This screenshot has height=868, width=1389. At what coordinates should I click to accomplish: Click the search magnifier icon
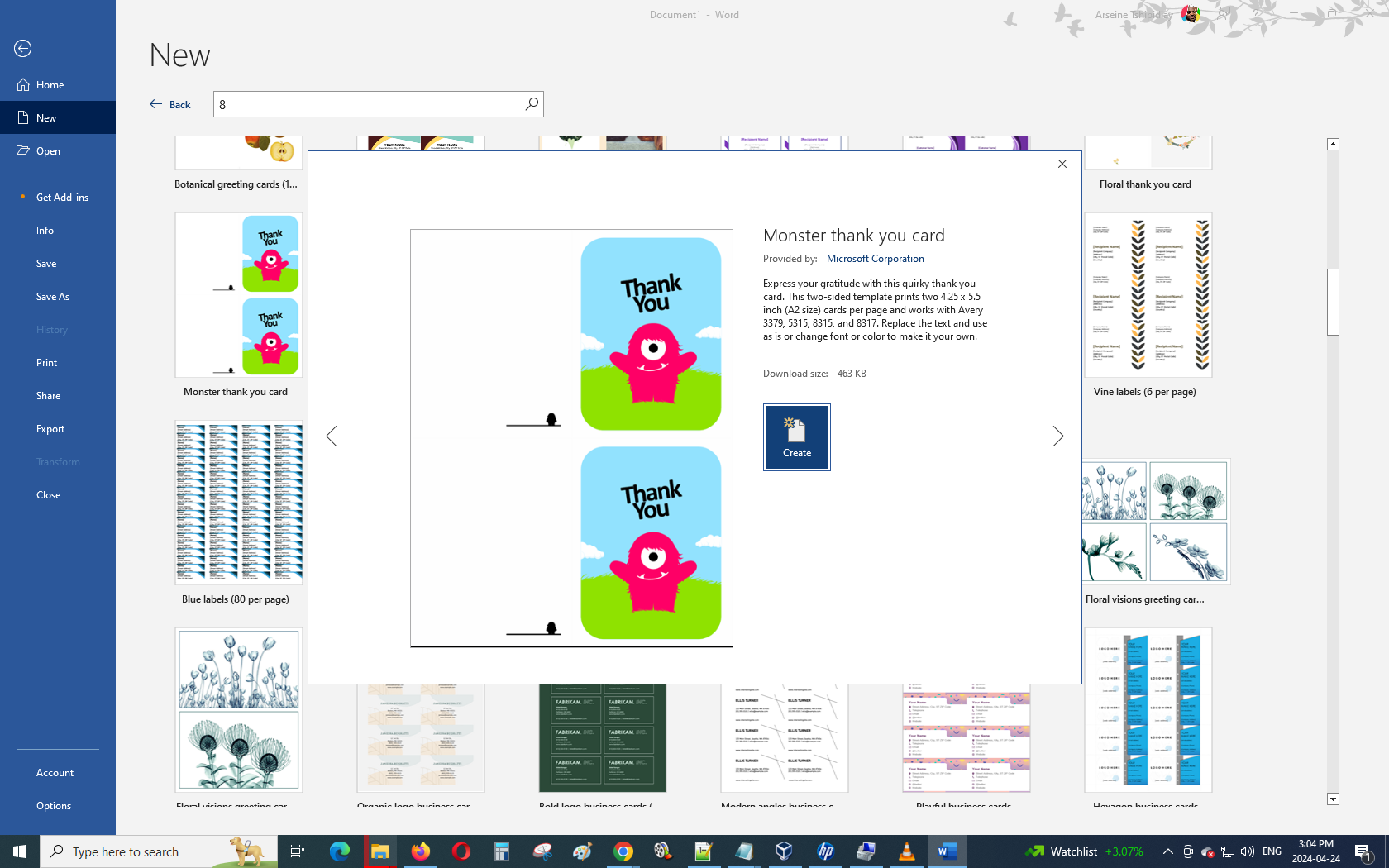click(532, 104)
